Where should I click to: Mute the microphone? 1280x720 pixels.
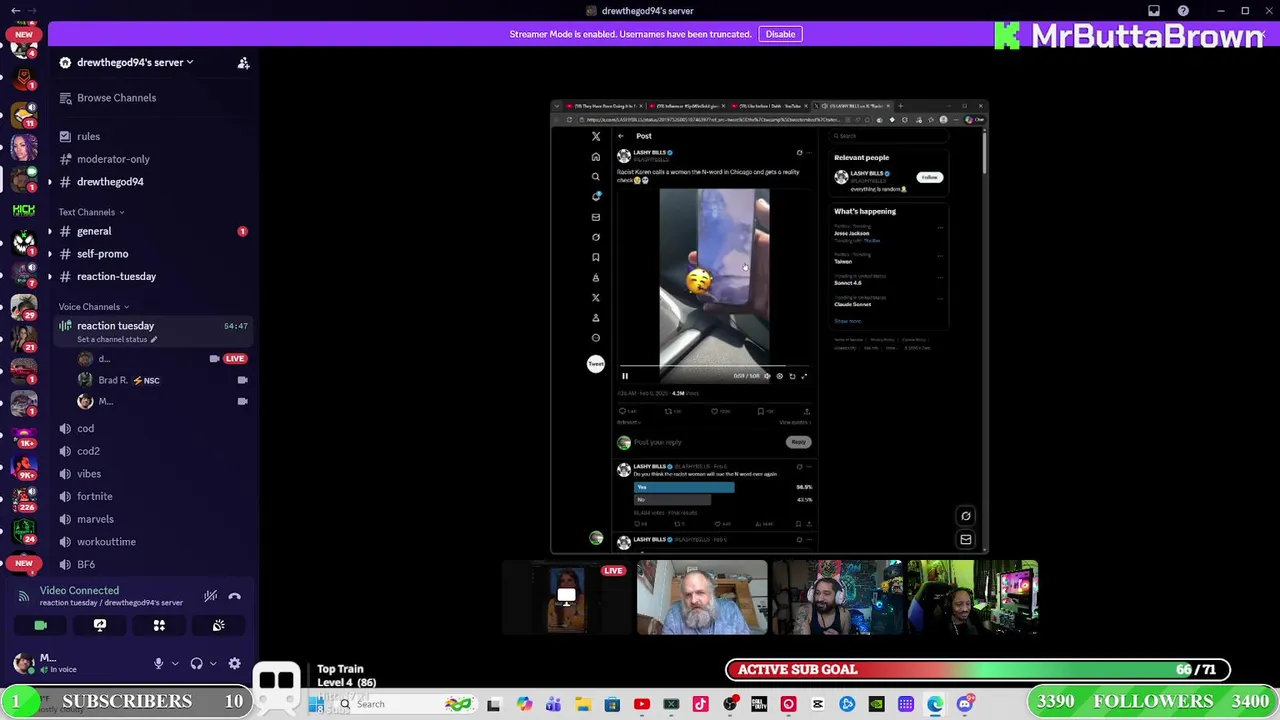click(158, 663)
